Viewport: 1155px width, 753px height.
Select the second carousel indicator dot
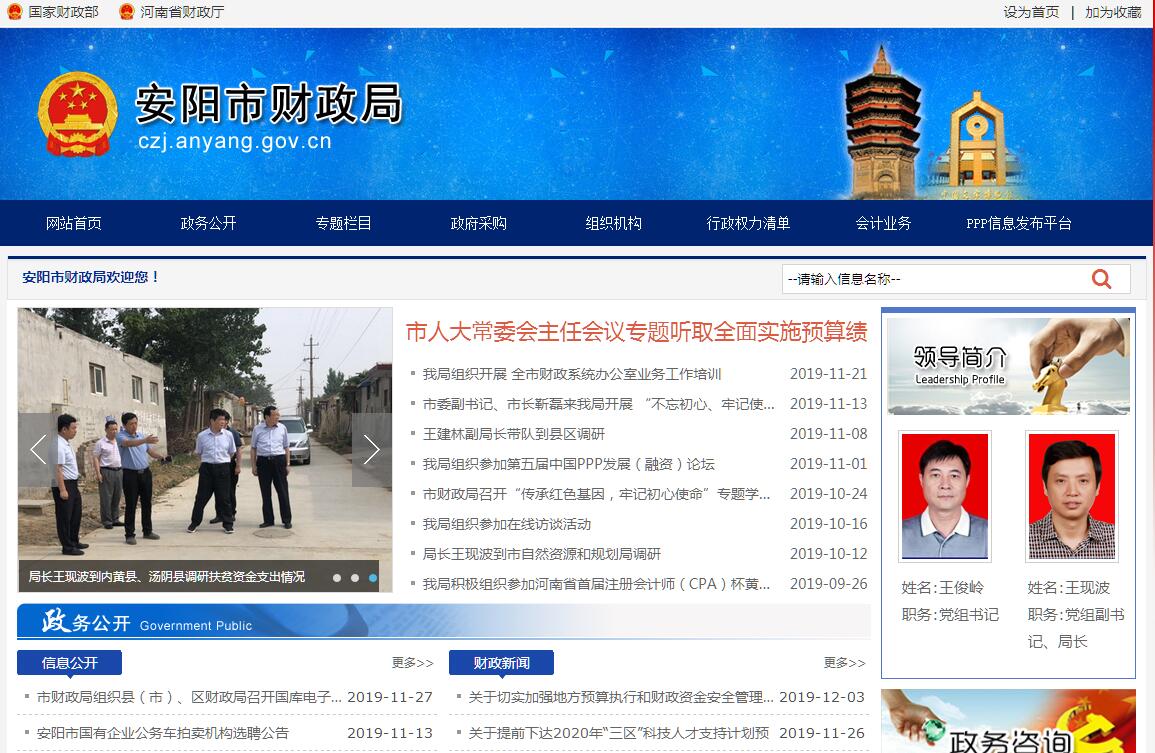click(355, 578)
